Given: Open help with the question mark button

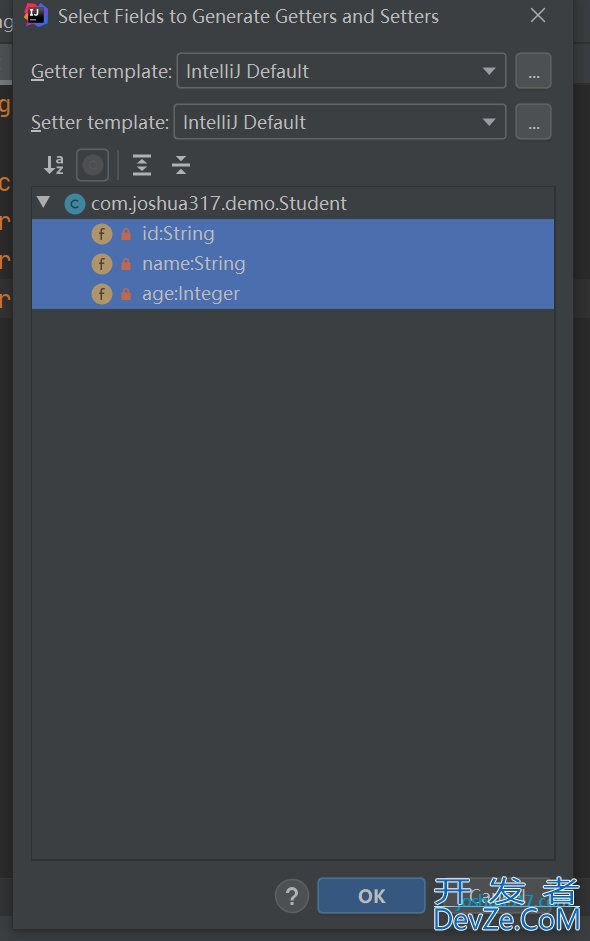Looking at the screenshot, I should 292,896.
